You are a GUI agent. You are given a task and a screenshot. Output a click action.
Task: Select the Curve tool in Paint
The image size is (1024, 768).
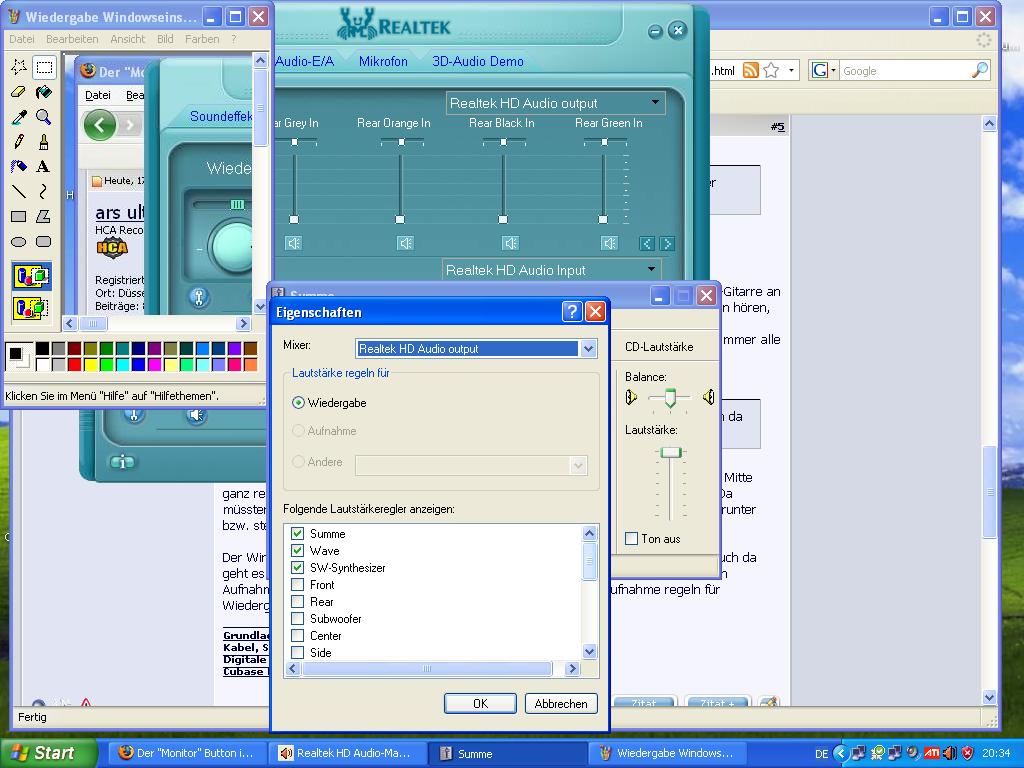pos(44,191)
